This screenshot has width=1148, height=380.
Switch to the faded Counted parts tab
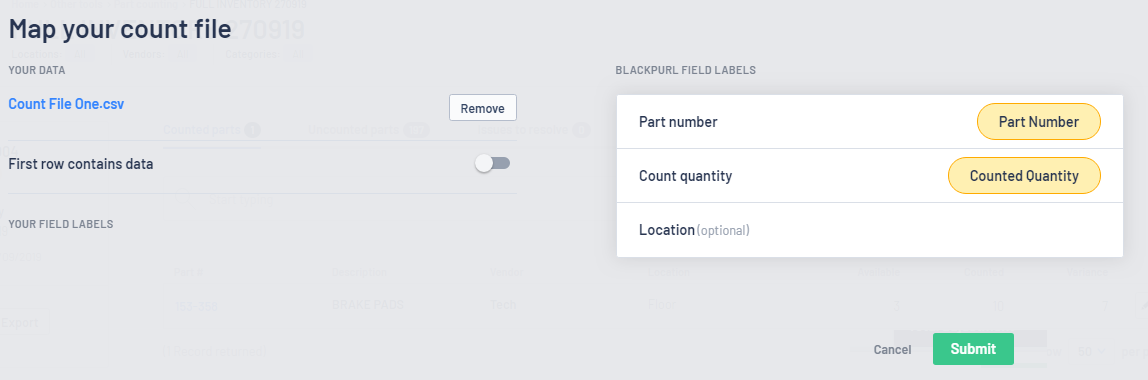[212, 130]
